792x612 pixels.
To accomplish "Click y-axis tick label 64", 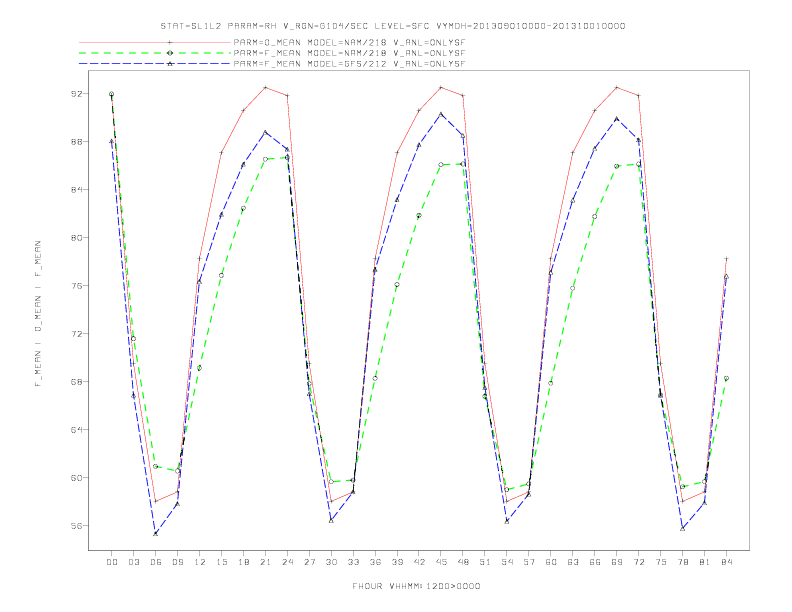I will coord(76,430).
